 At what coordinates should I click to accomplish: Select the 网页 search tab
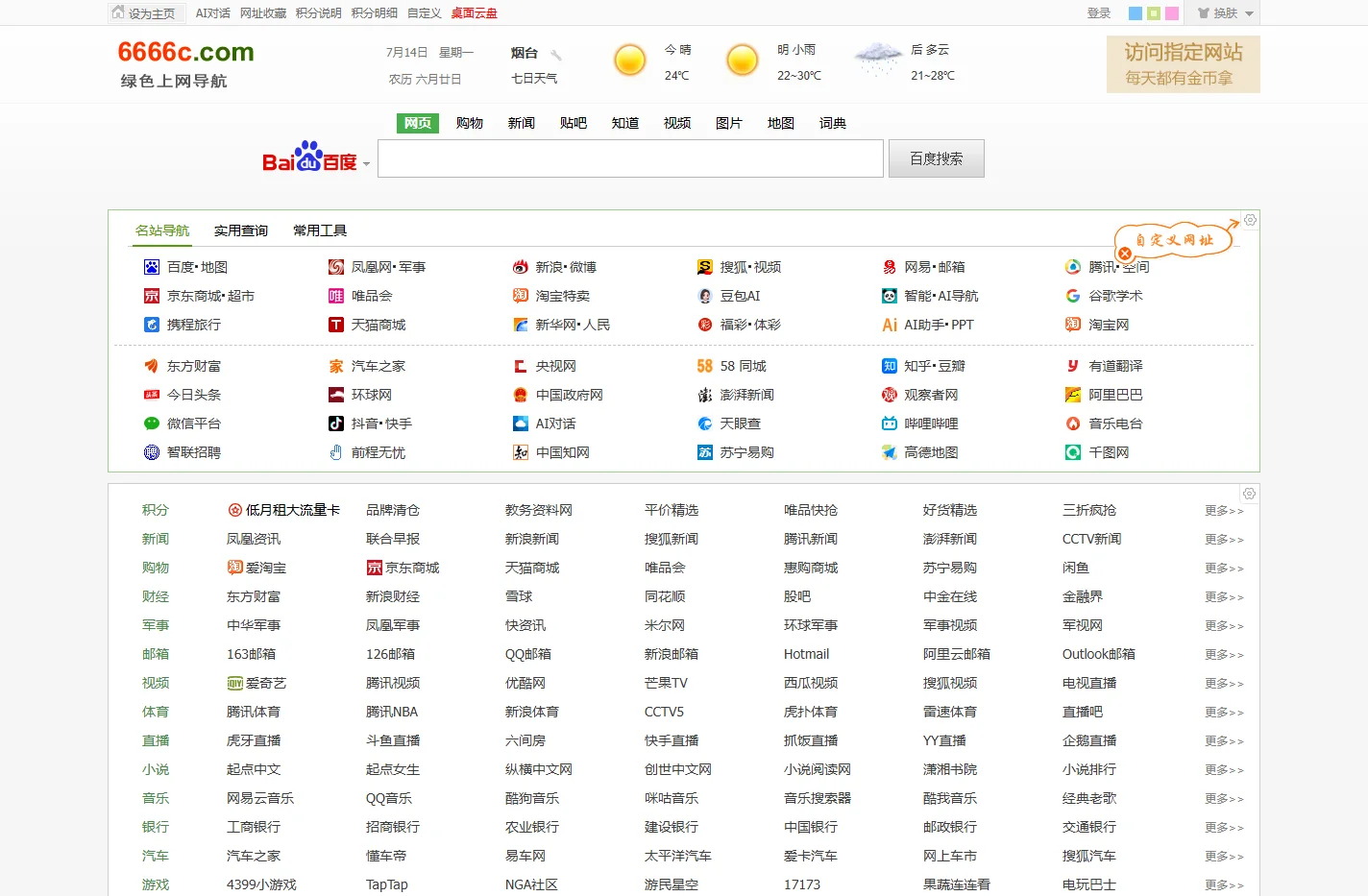(x=418, y=123)
